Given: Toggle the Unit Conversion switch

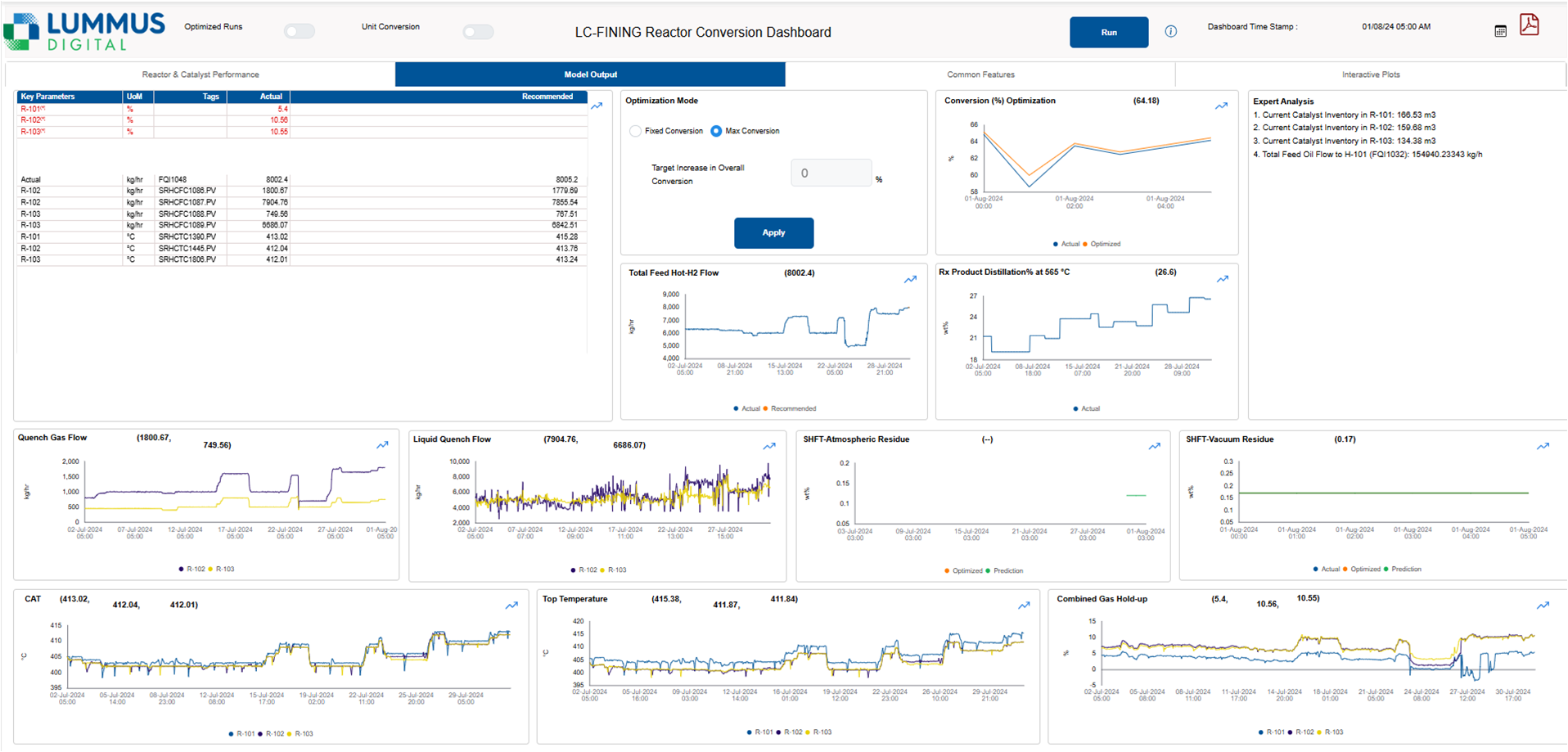Looking at the screenshot, I should (x=478, y=32).
